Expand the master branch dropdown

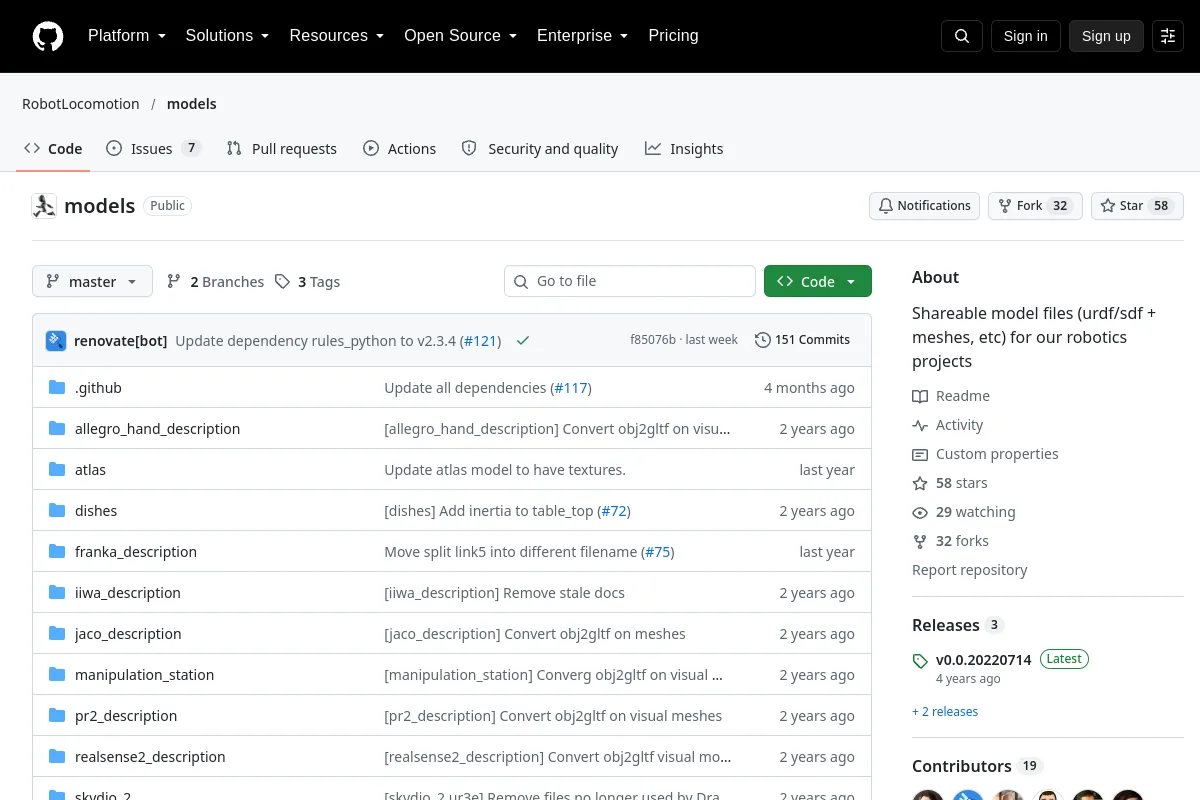(92, 282)
